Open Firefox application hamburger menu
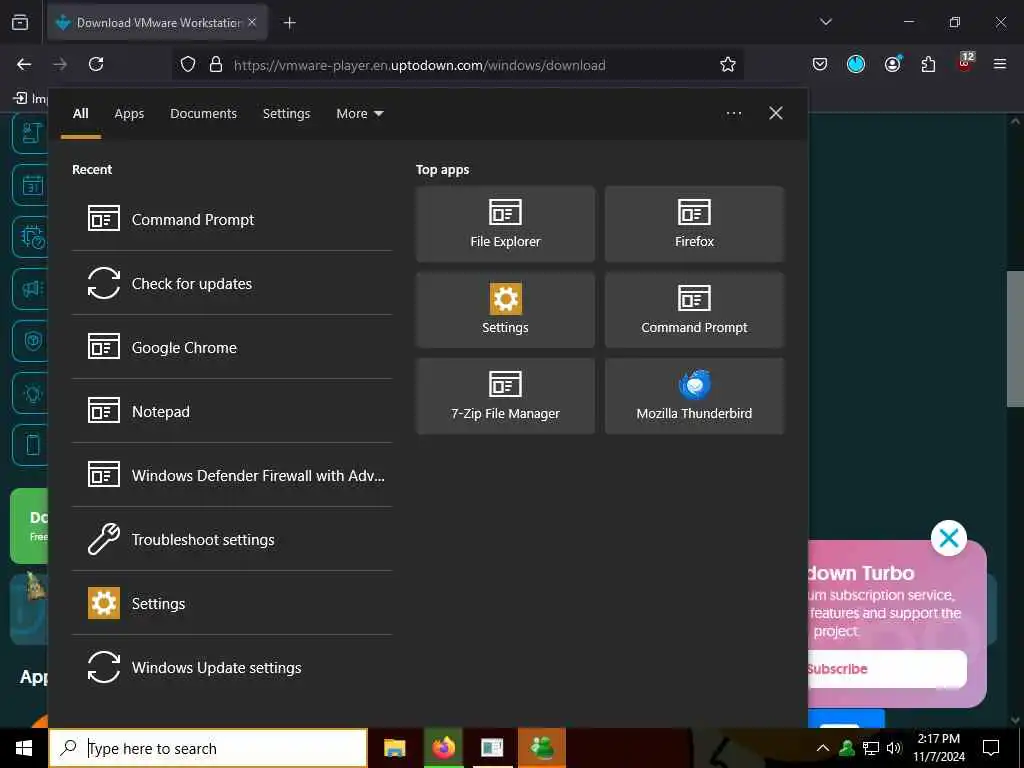1024x768 pixels. pos(1000,64)
